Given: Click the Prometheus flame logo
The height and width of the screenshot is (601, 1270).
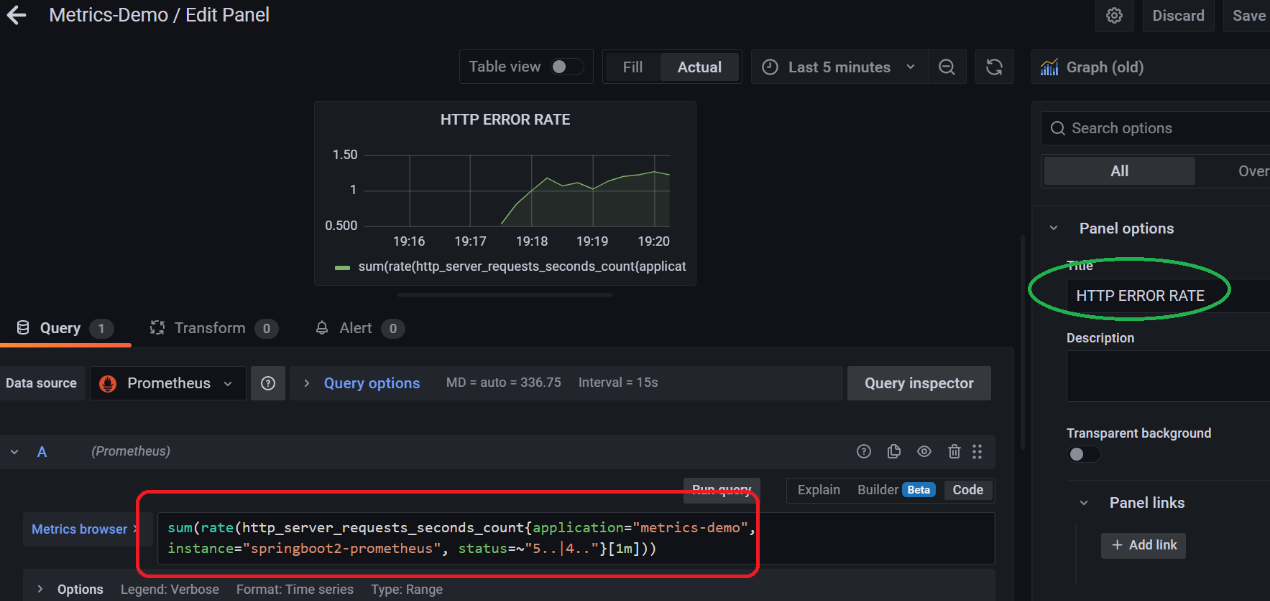Looking at the screenshot, I should [x=108, y=383].
